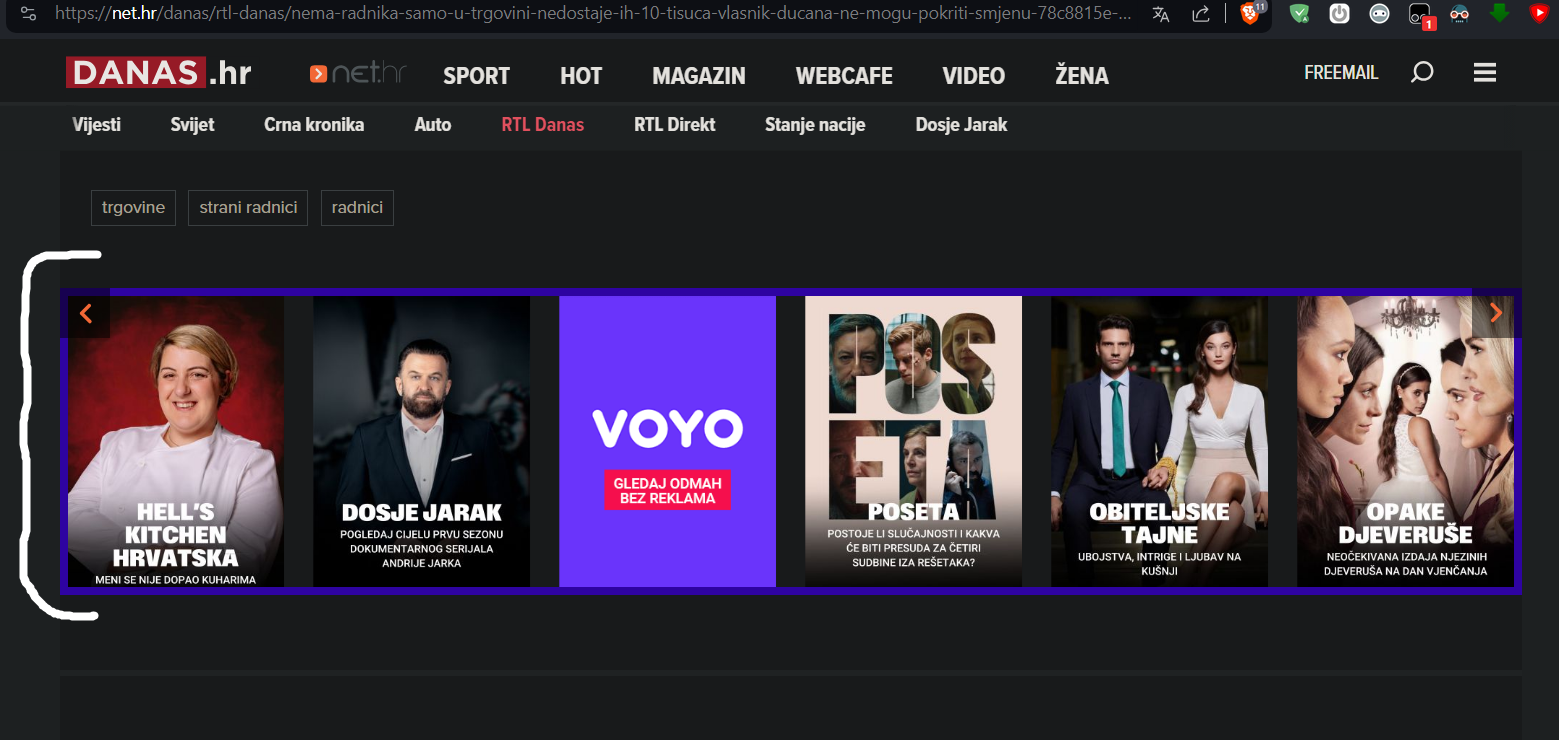Open the AdGuard green shield extension
This screenshot has height=740, width=1559.
coord(1299,14)
